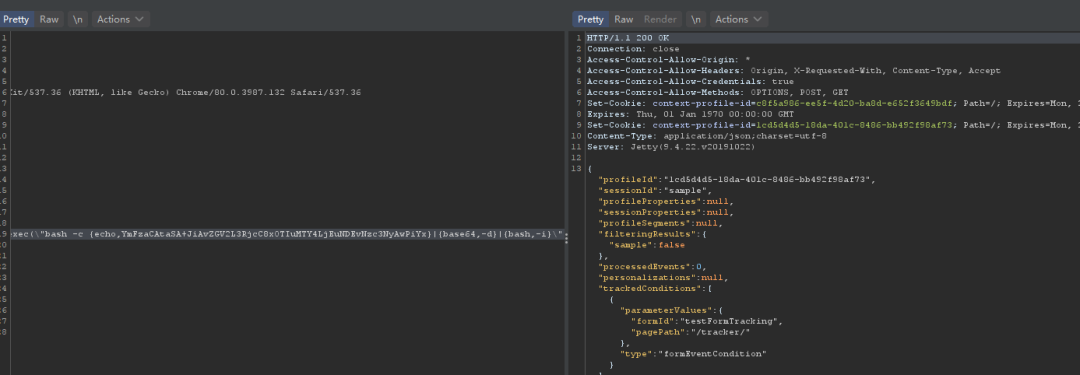Click the Content-Type application/json header
The image size is (1080, 375).
pos(707,136)
